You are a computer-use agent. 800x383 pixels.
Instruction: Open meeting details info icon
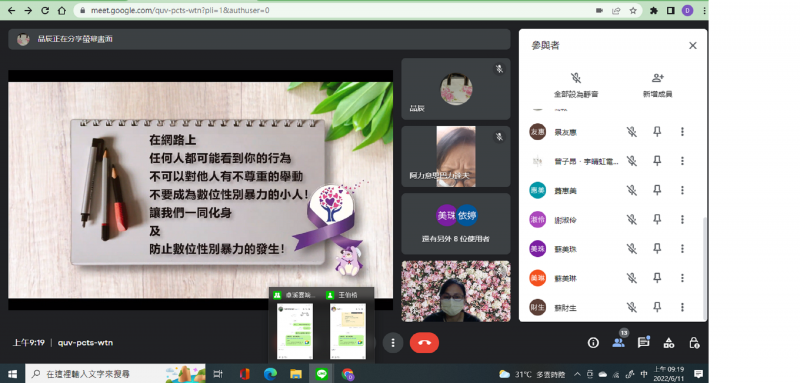coord(593,343)
